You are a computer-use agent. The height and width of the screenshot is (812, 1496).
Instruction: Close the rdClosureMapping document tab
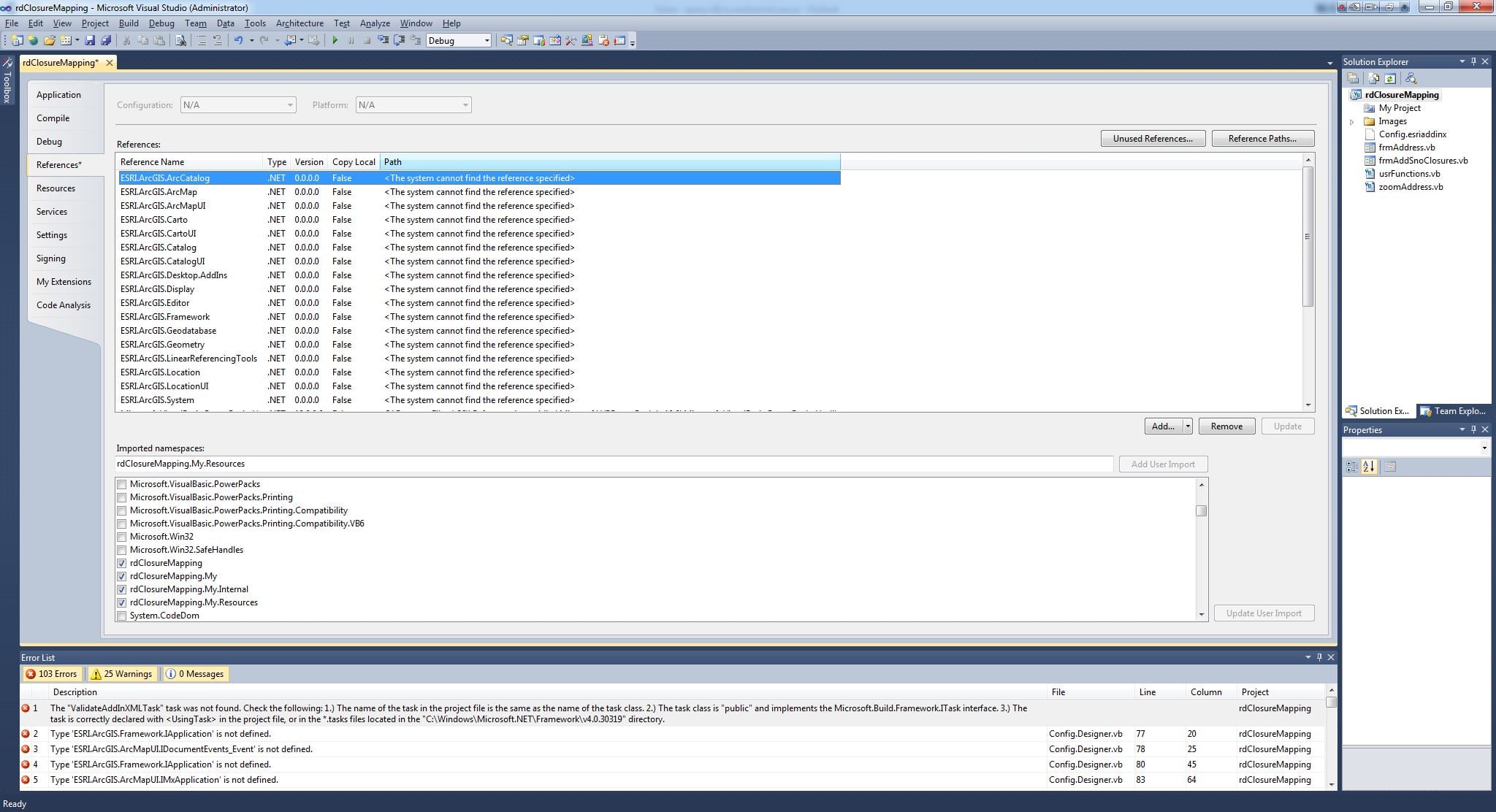pyautogui.click(x=110, y=63)
